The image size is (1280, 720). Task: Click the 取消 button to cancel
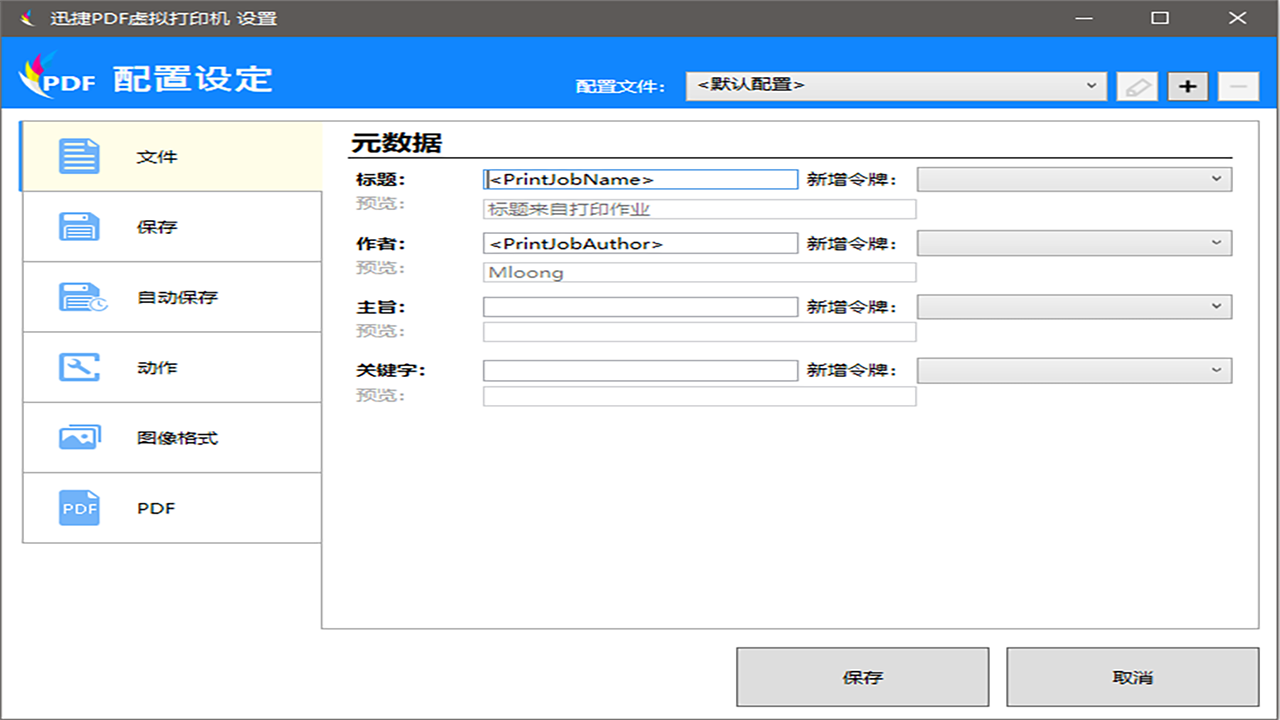1133,677
